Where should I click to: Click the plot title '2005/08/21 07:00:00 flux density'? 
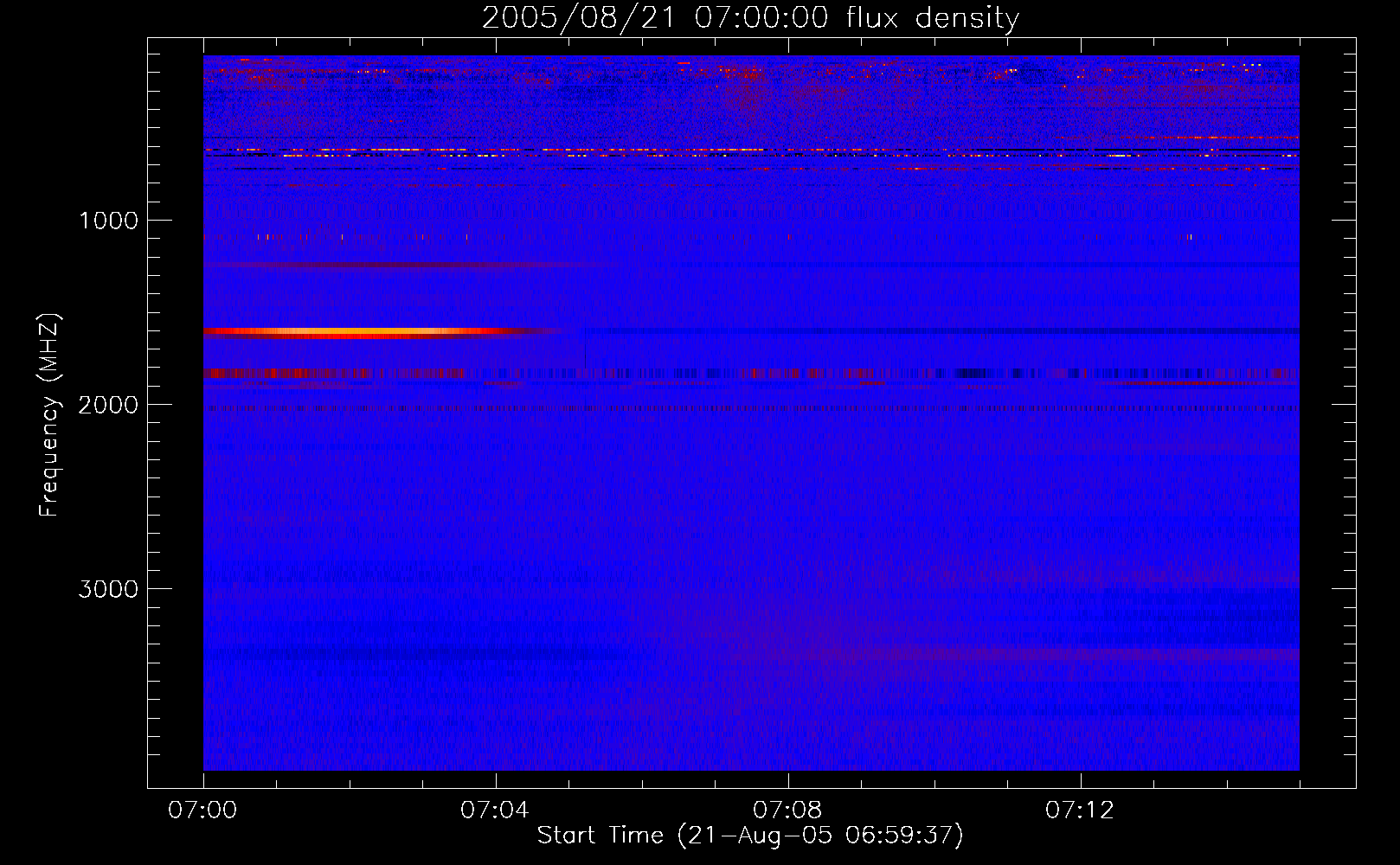pyautogui.click(x=750, y=17)
